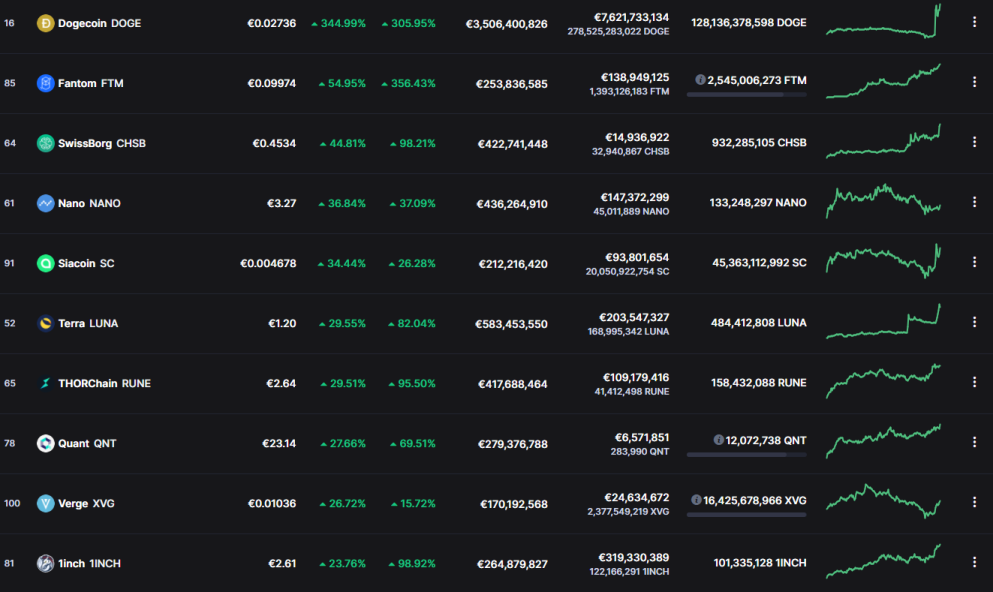Click Quant price €23.14
The width and height of the screenshot is (993, 592).
click(279, 443)
